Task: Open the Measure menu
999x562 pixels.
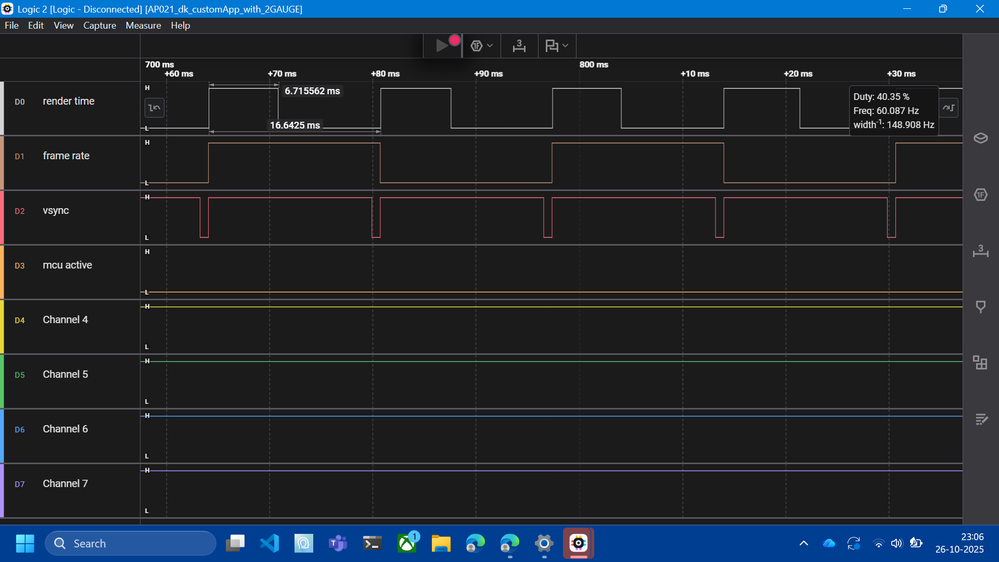Action: [x=143, y=25]
